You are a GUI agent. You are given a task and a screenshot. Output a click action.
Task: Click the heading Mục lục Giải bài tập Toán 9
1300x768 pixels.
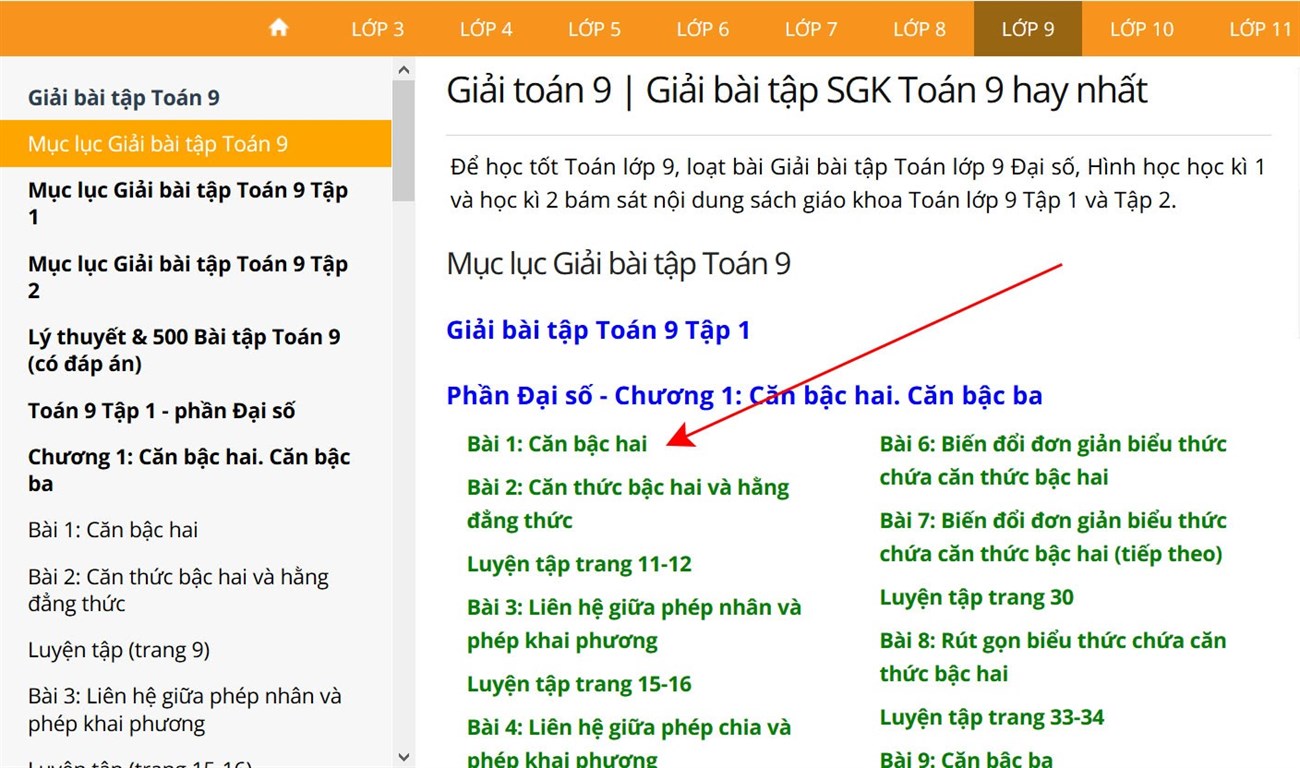pyautogui.click(x=619, y=264)
